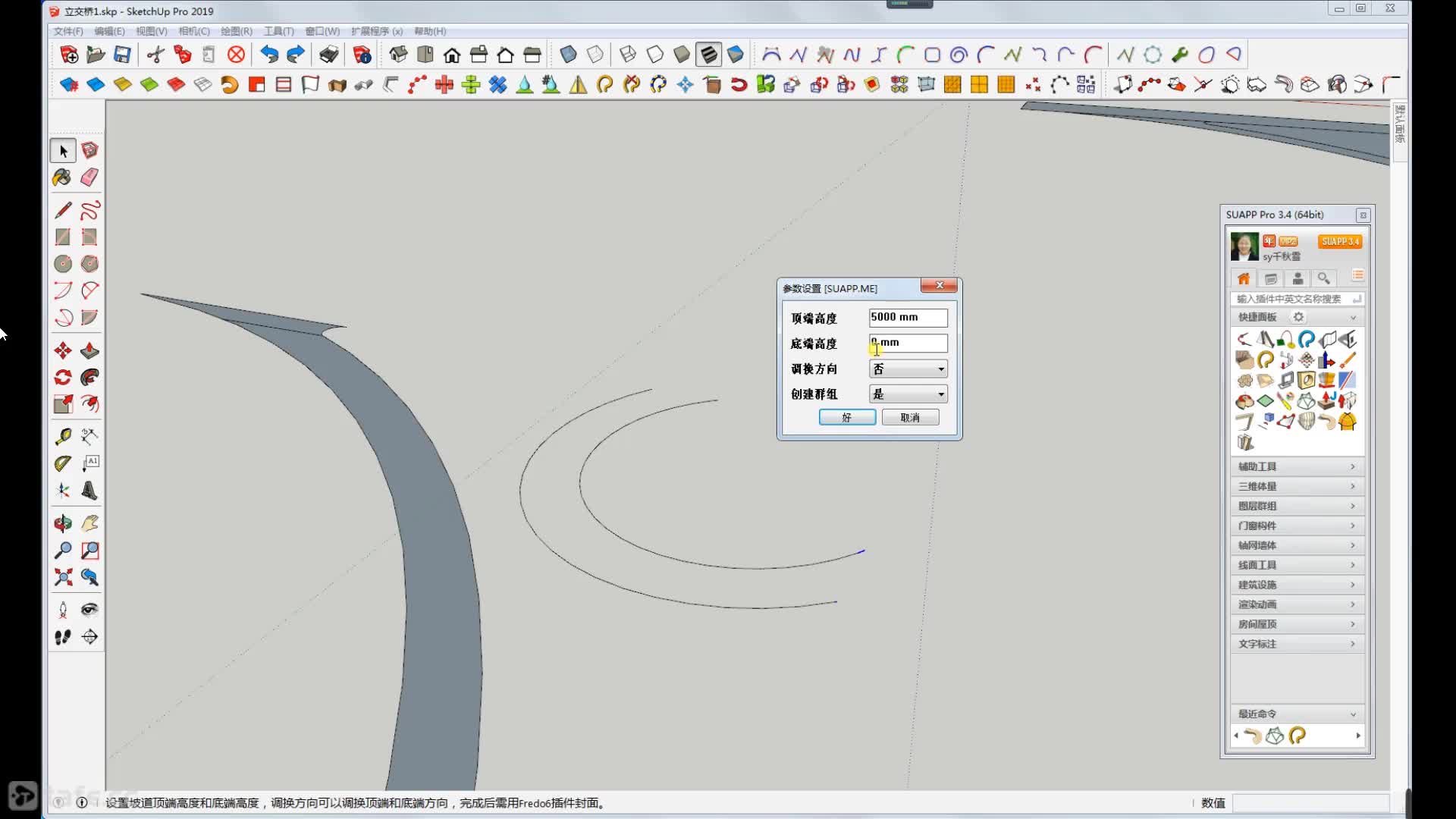Choose the Pan hand tool
This screenshot has height=819, width=1456.
point(89,523)
